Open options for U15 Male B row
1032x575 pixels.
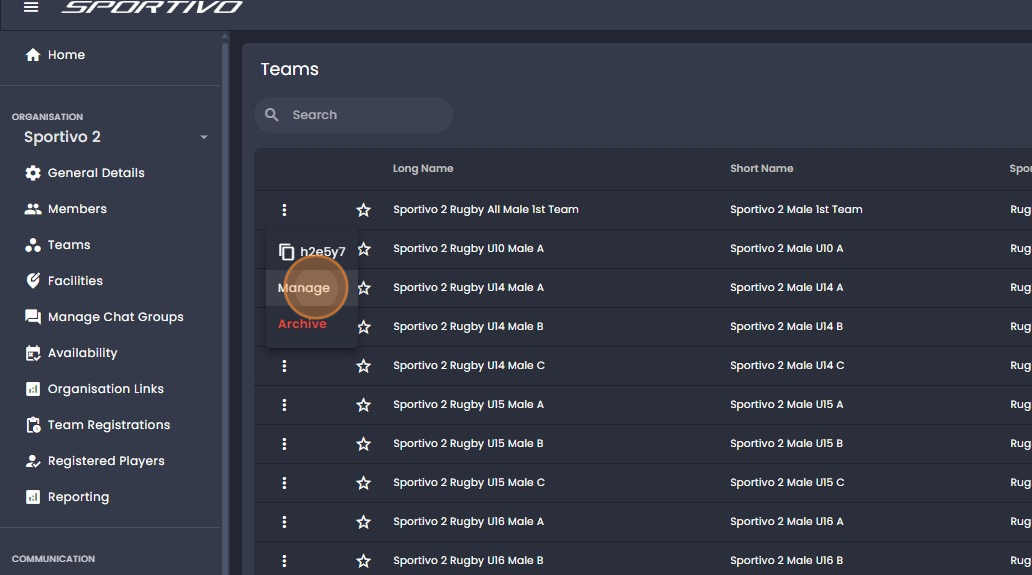284,444
